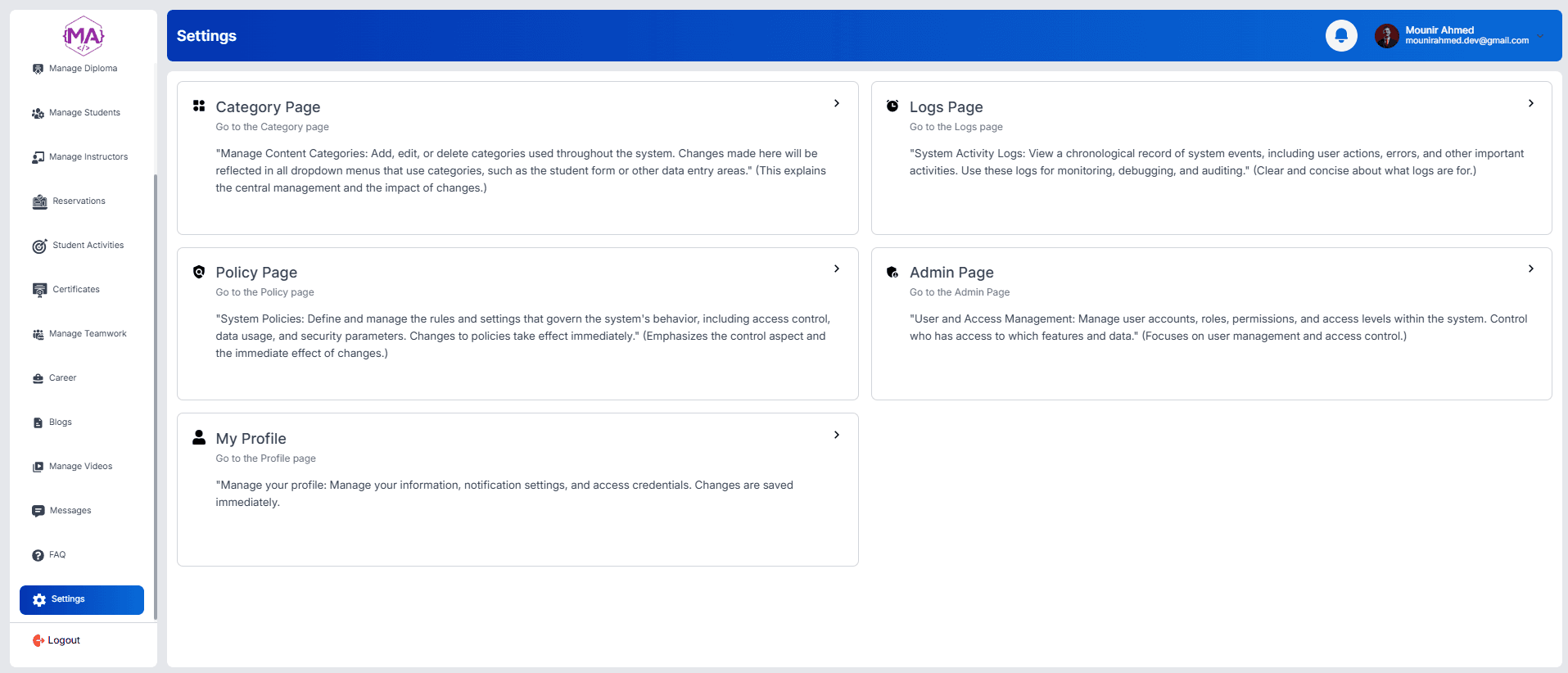Click the Reservations sidebar icon
The height and width of the screenshot is (673, 1568).
[x=39, y=202]
